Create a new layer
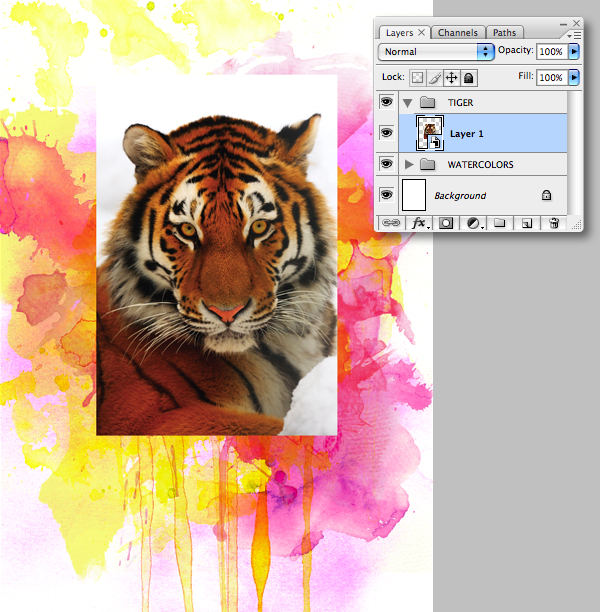Image resolution: width=600 pixels, height=612 pixels. 527,224
